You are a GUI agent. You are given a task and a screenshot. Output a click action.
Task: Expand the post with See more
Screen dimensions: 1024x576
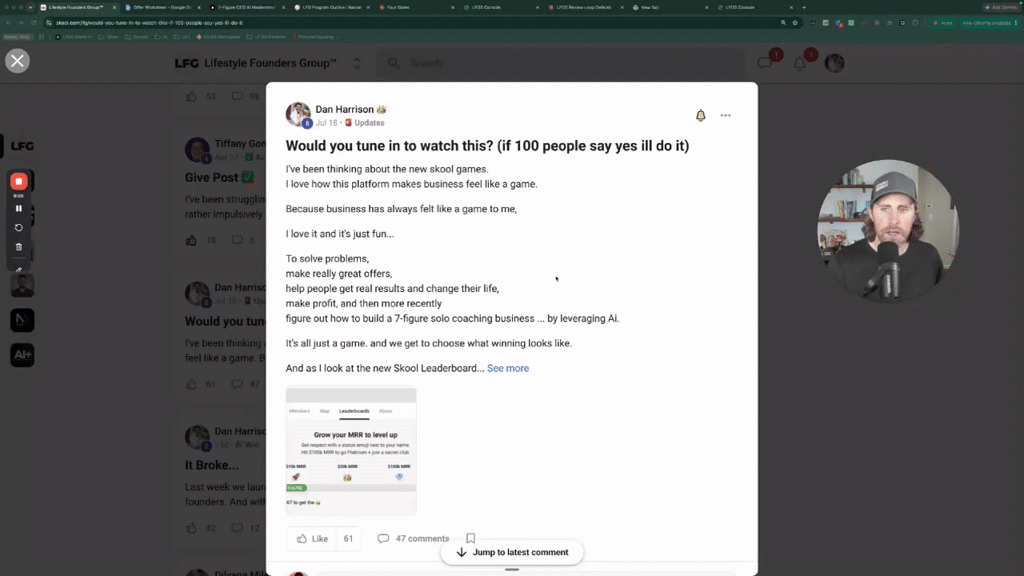508,368
